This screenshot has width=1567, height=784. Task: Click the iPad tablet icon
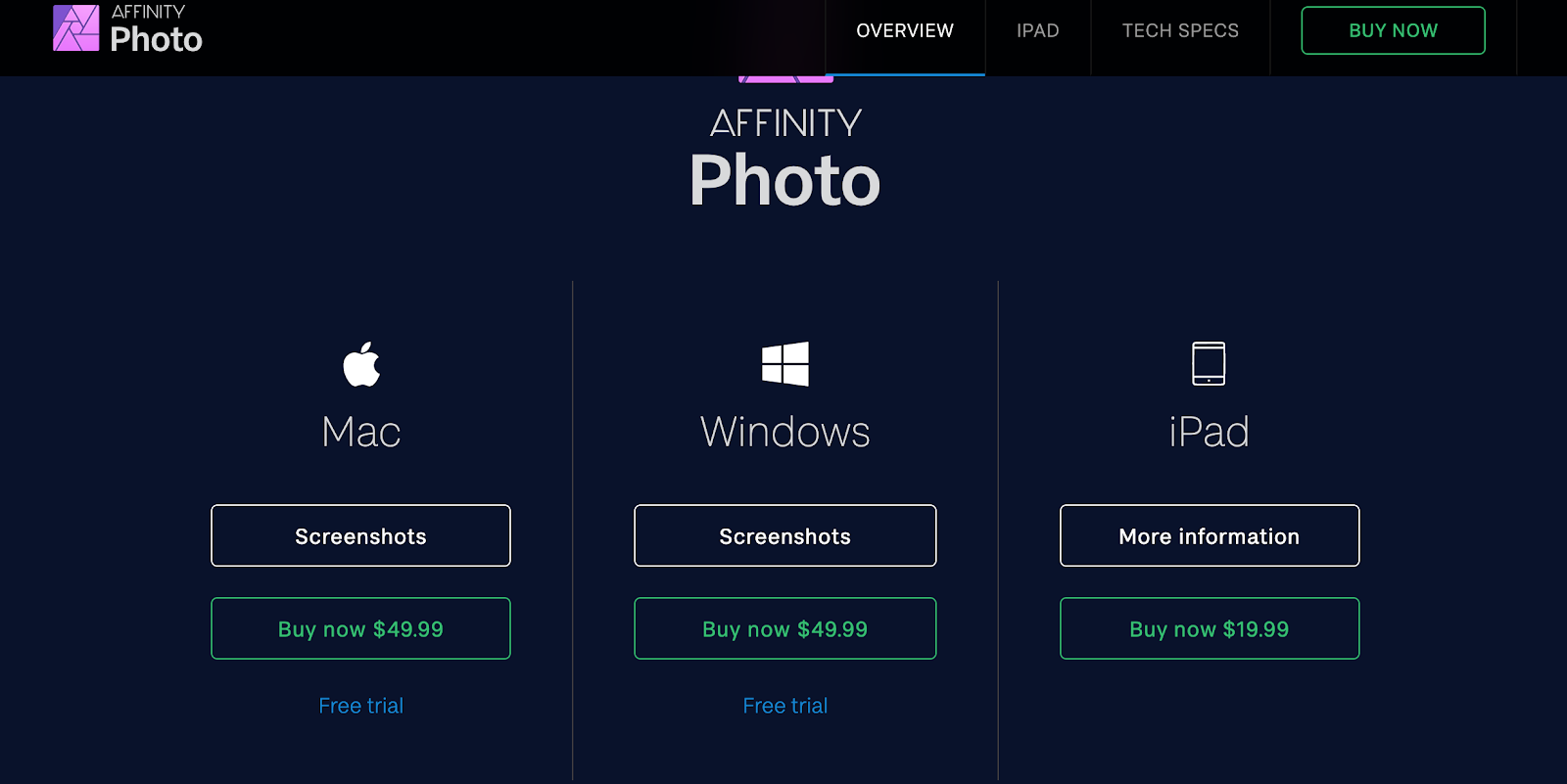1209,363
